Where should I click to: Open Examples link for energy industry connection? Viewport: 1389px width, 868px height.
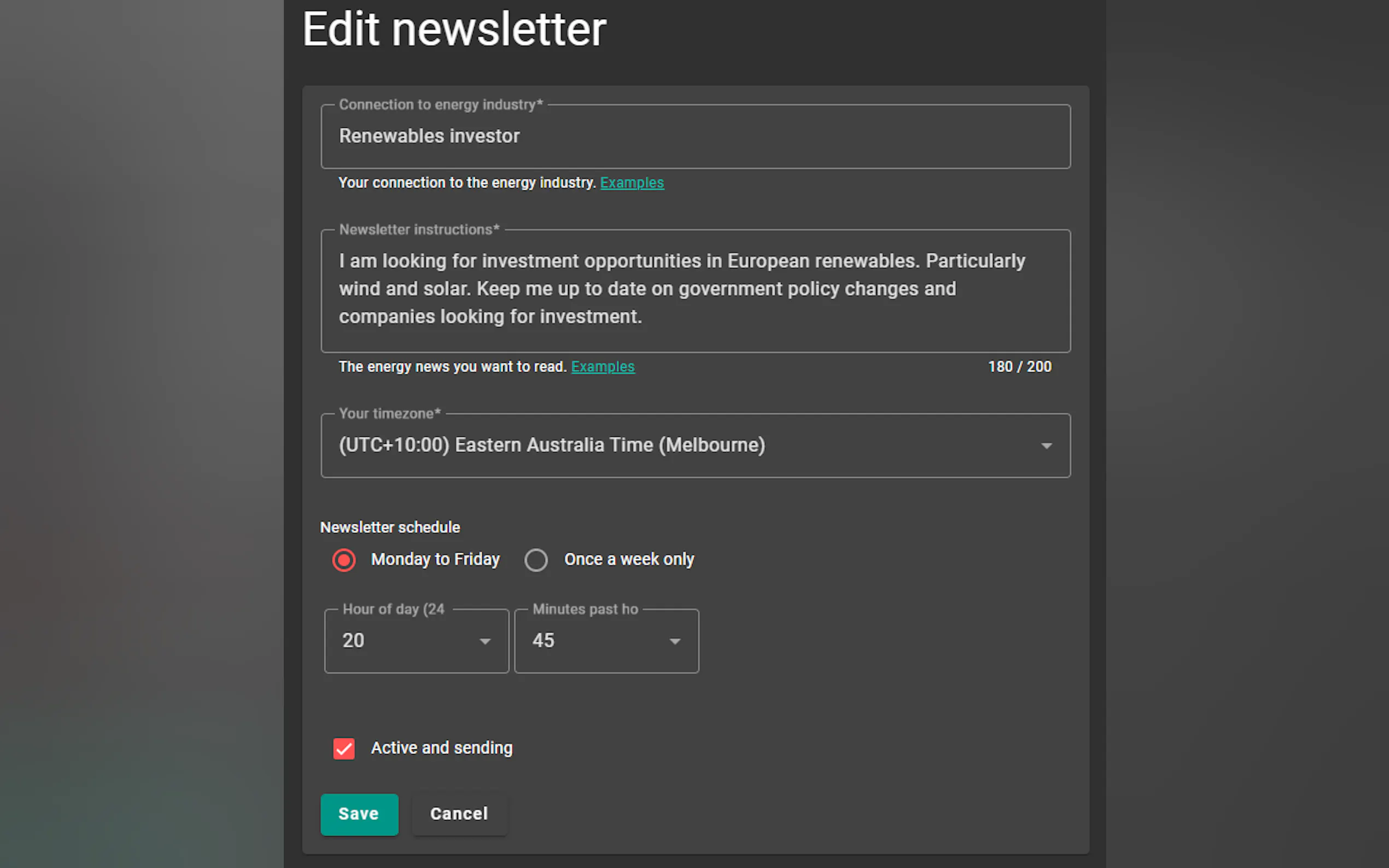pyautogui.click(x=632, y=183)
